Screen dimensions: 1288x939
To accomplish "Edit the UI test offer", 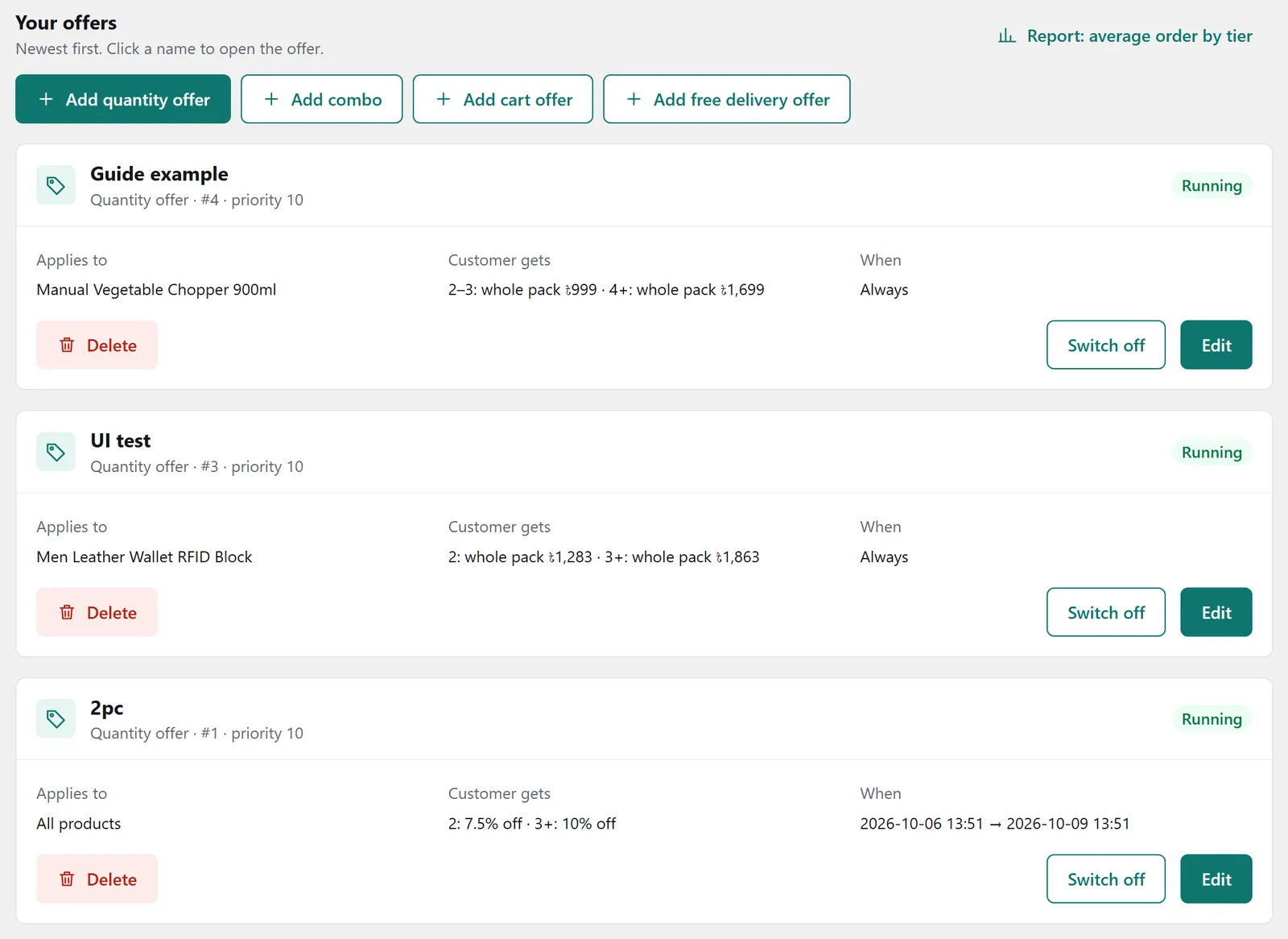I will tap(1216, 613).
